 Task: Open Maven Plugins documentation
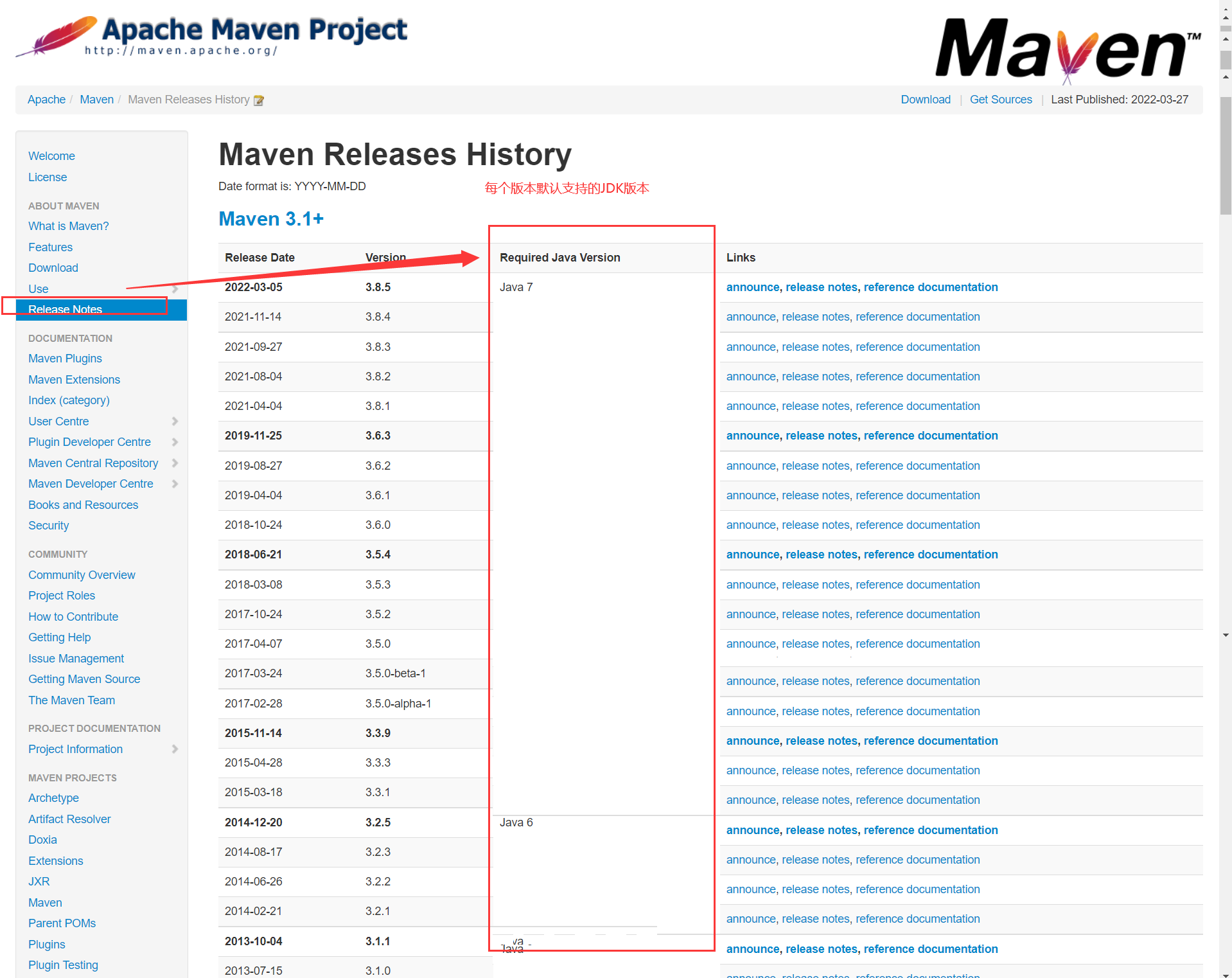65,359
